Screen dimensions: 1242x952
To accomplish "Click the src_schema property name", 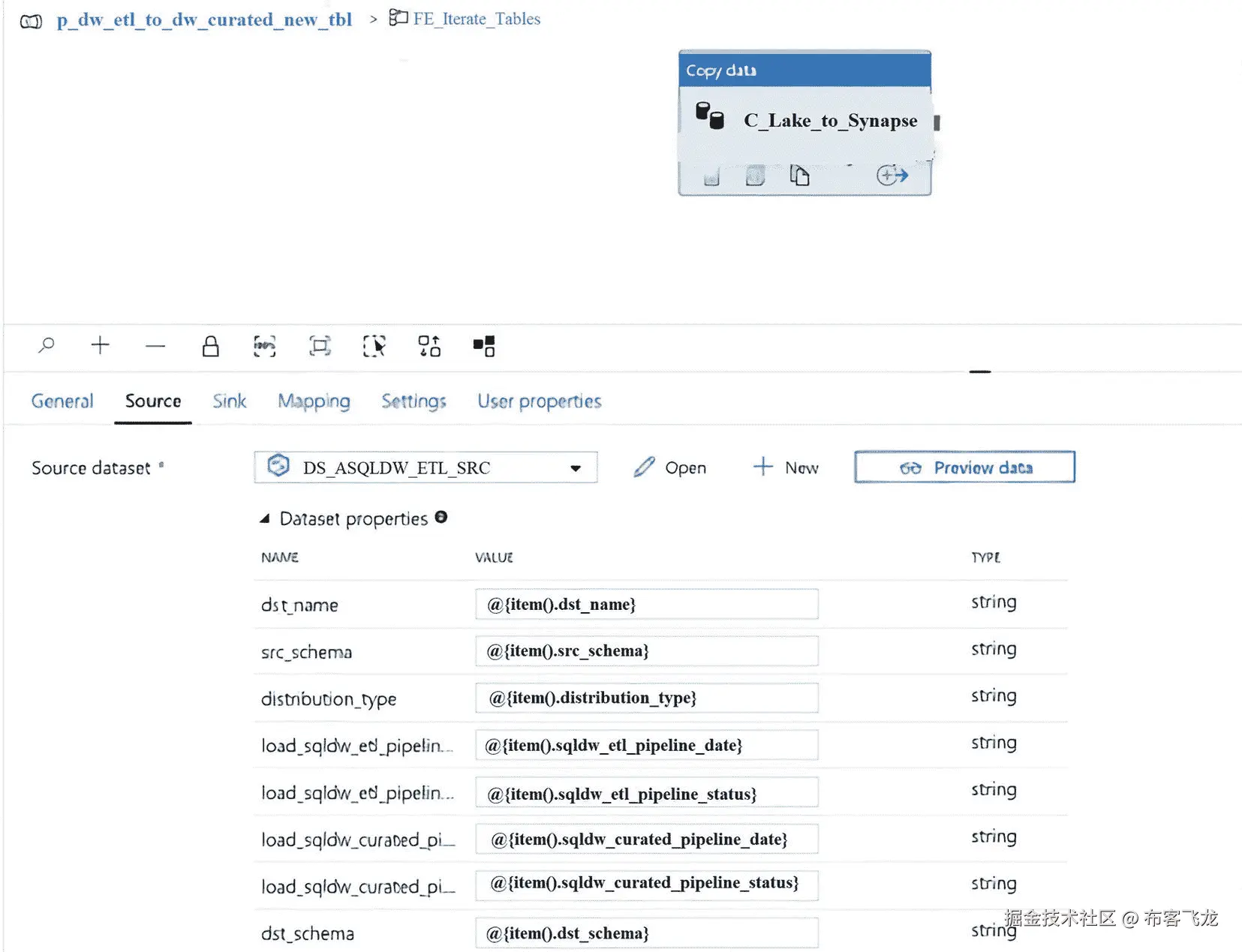I will (x=306, y=652).
